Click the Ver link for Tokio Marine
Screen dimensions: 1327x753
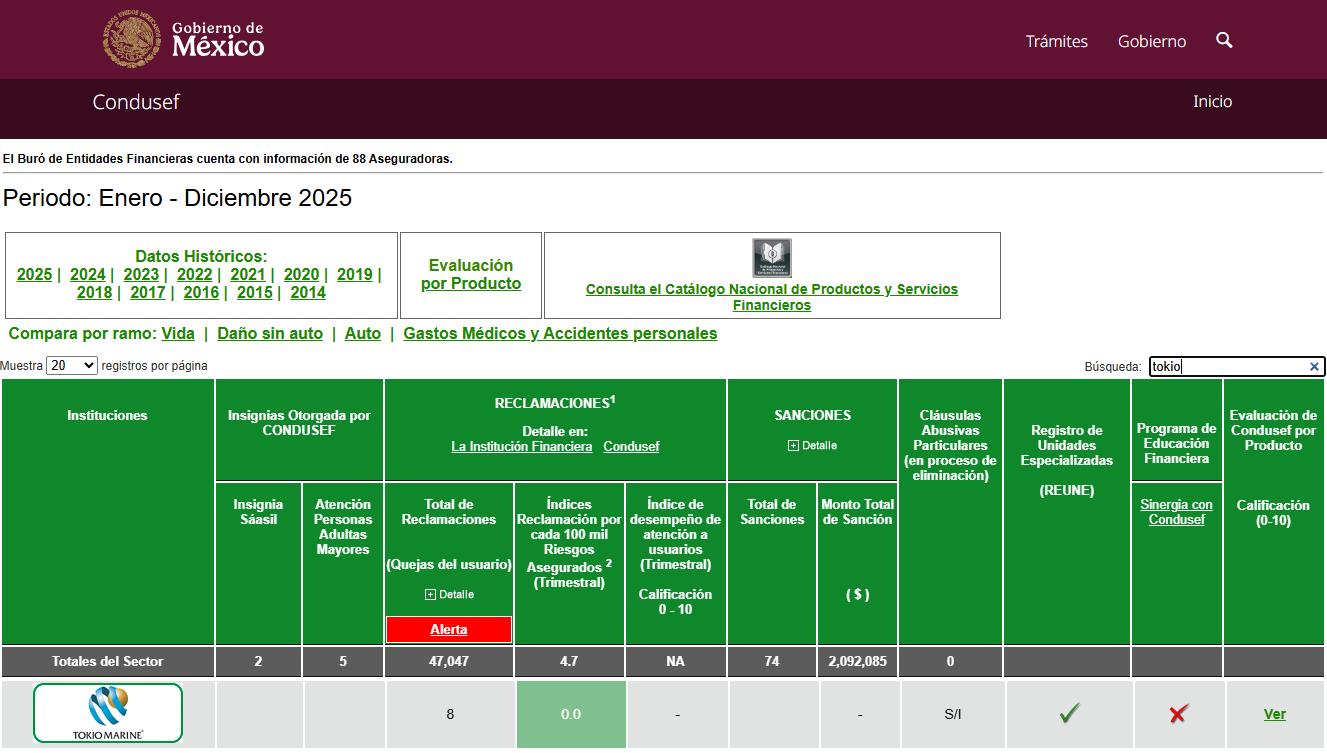1274,714
